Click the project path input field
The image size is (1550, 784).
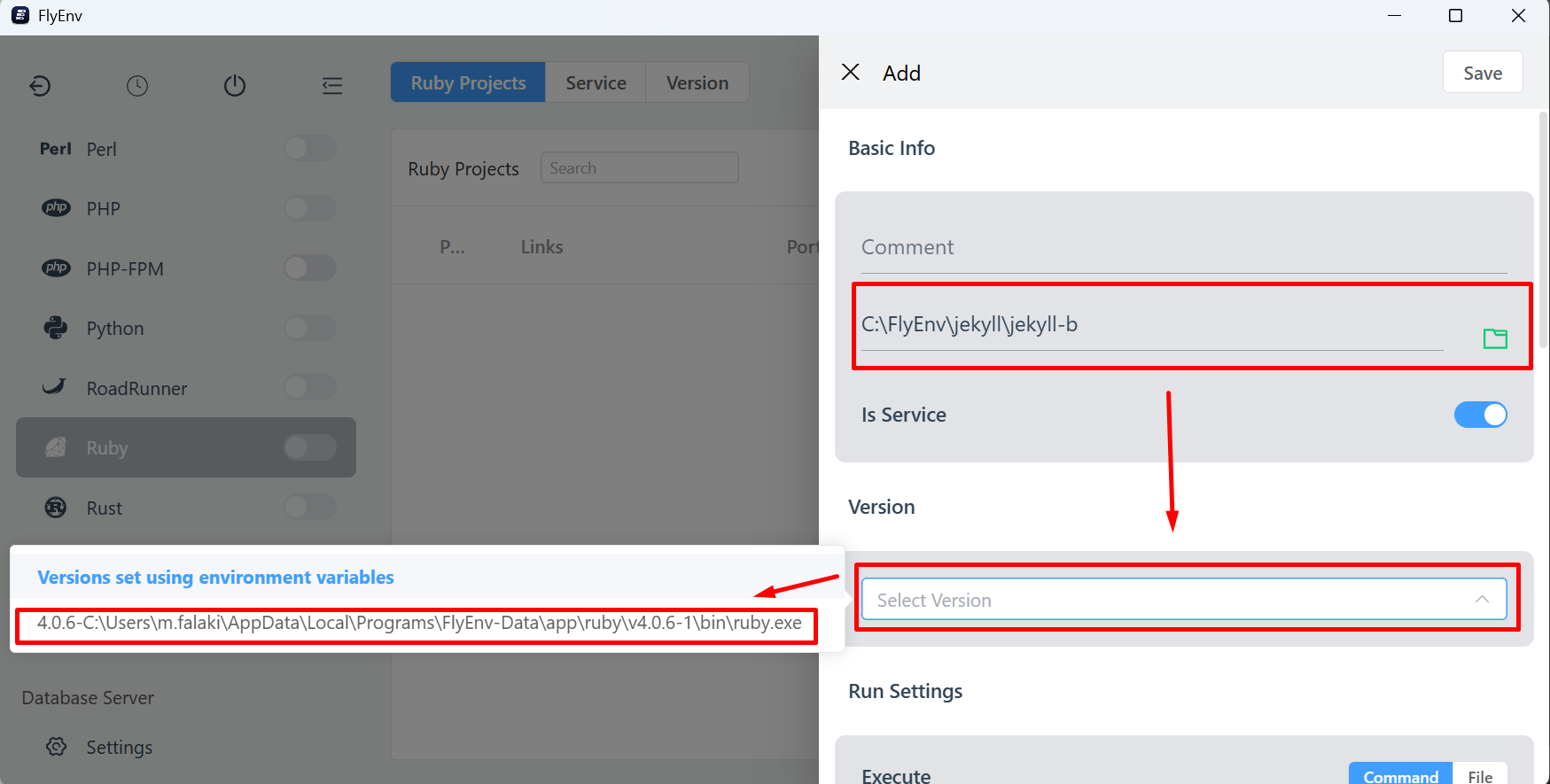(1152, 325)
